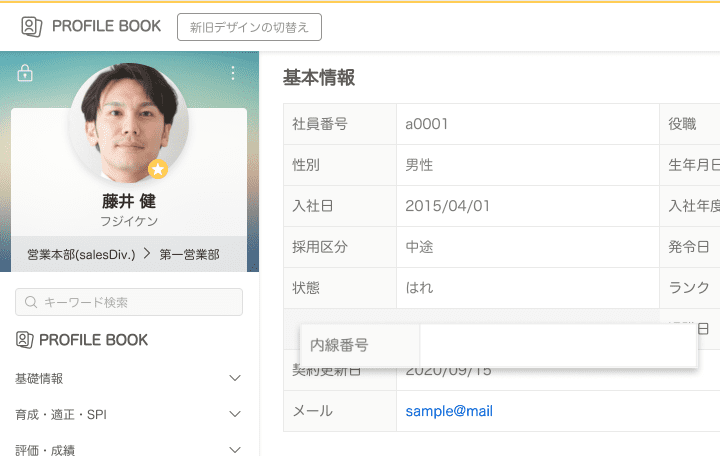Expand the 基礎情報 section chevron

(235, 378)
